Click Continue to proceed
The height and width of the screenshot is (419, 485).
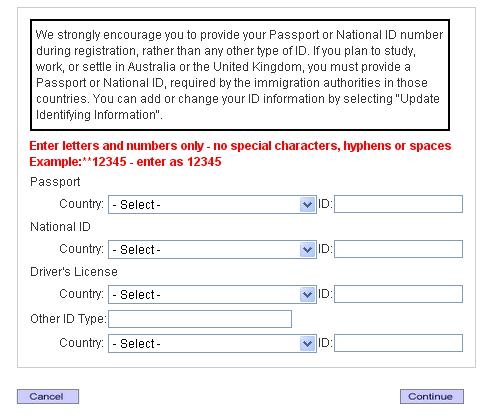432,396
